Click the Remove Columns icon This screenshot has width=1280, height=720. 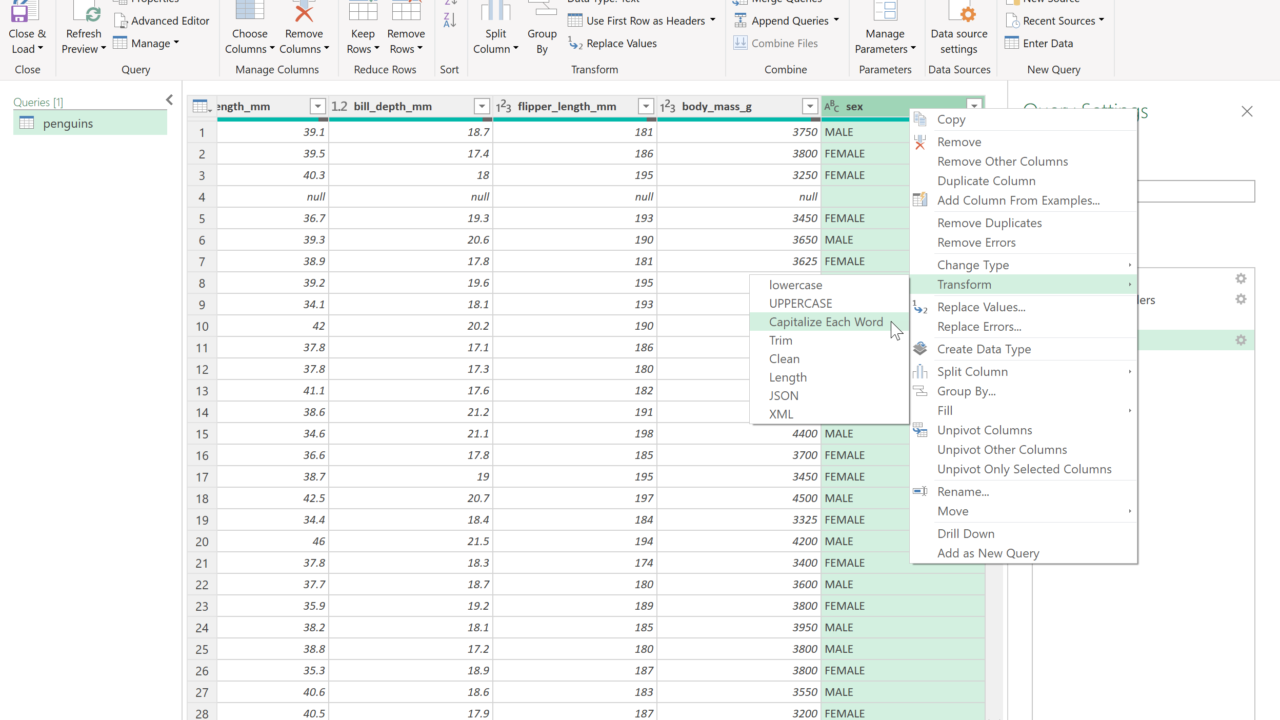[303, 12]
